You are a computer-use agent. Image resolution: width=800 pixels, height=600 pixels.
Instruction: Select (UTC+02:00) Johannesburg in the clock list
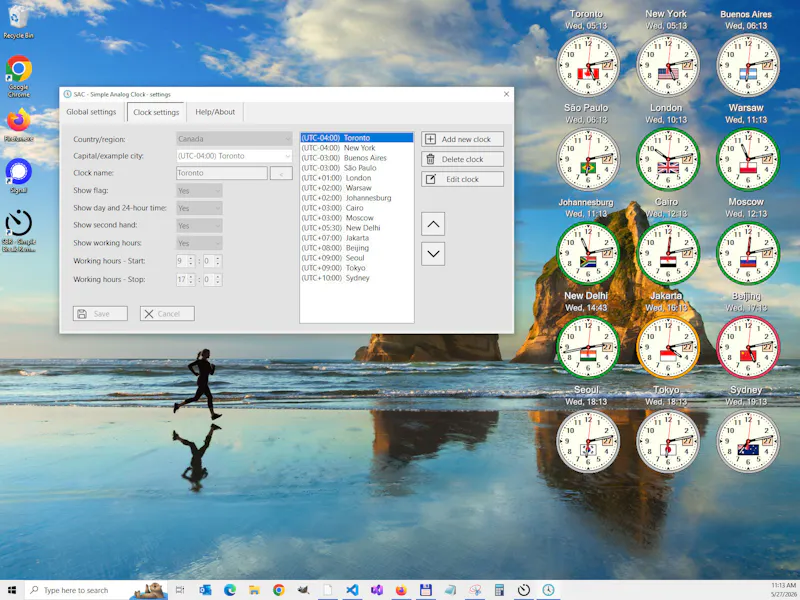point(357,198)
